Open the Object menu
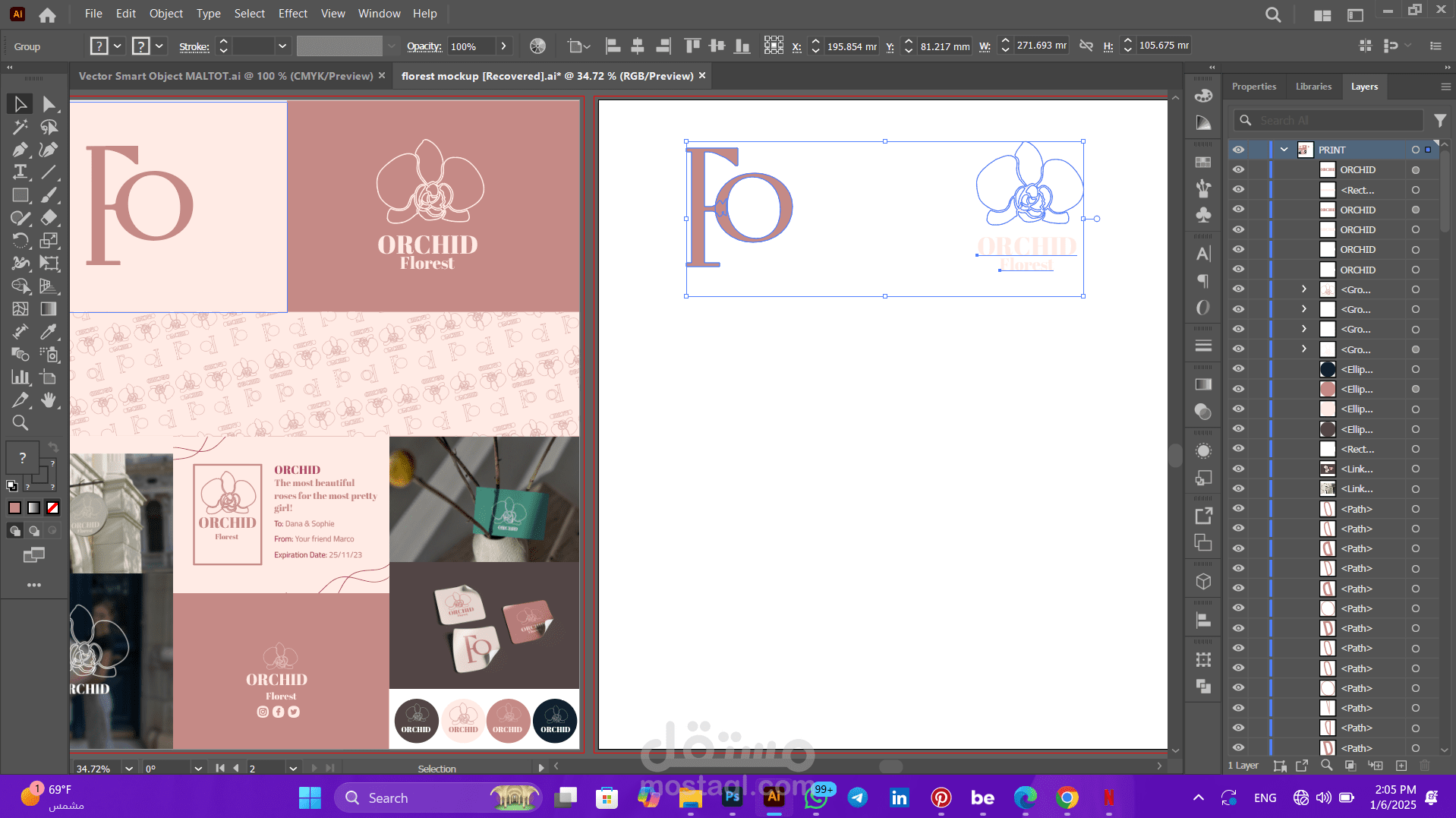1456x818 pixels. coord(165,14)
